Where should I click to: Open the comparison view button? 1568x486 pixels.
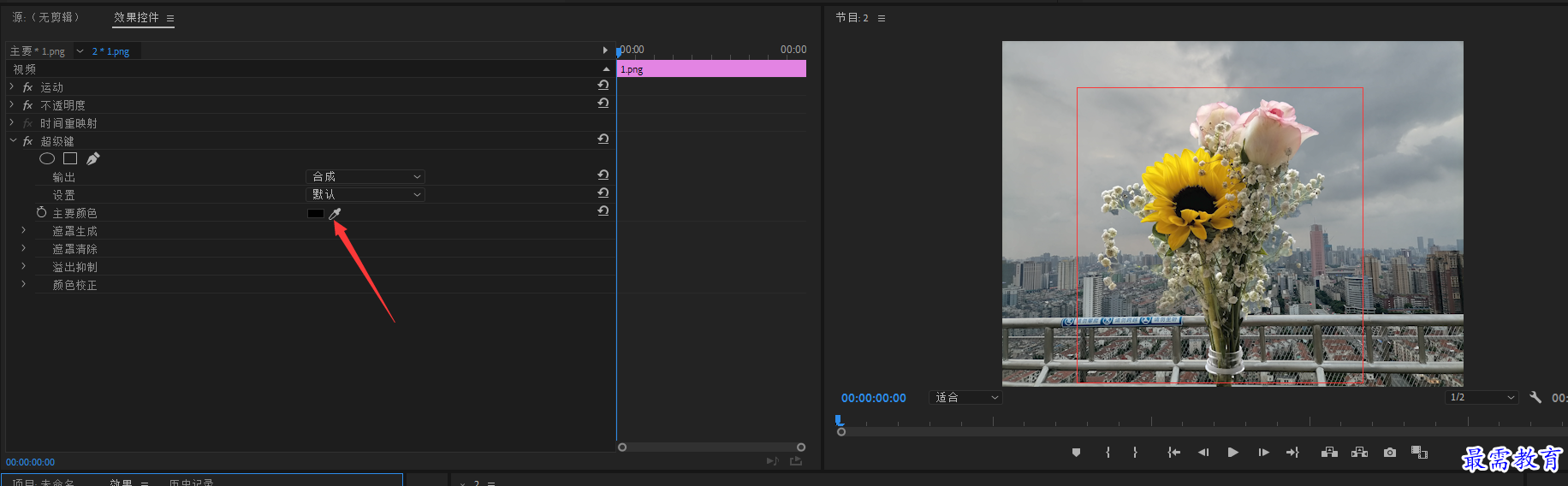pyautogui.click(x=1419, y=453)
